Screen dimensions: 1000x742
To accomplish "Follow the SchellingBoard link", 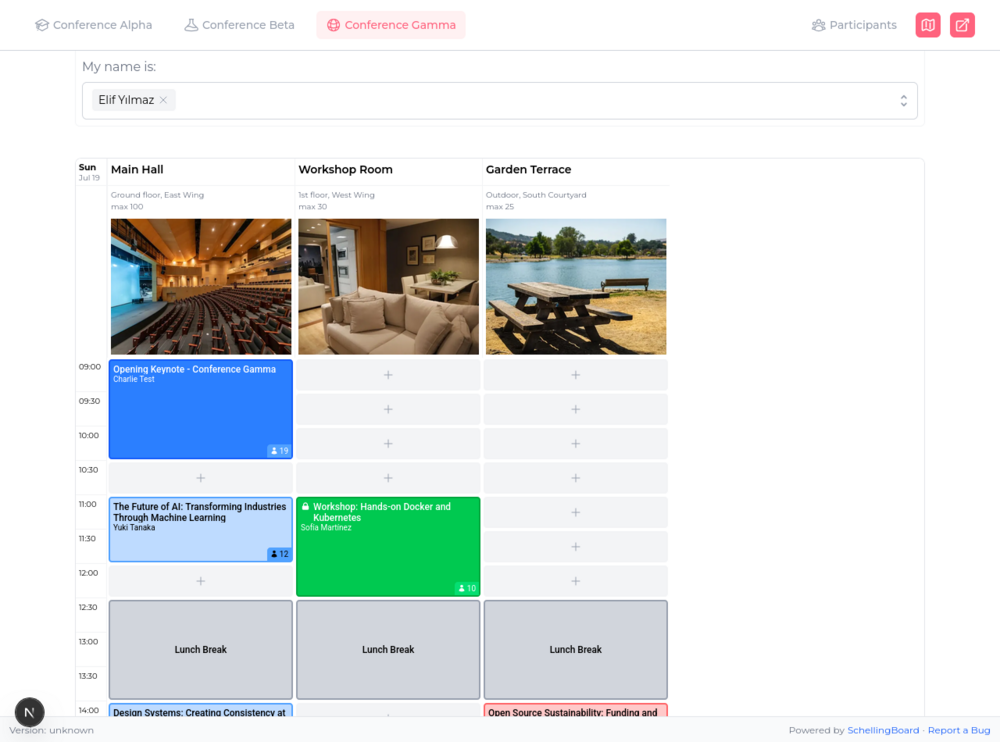I will coord(883,731).
